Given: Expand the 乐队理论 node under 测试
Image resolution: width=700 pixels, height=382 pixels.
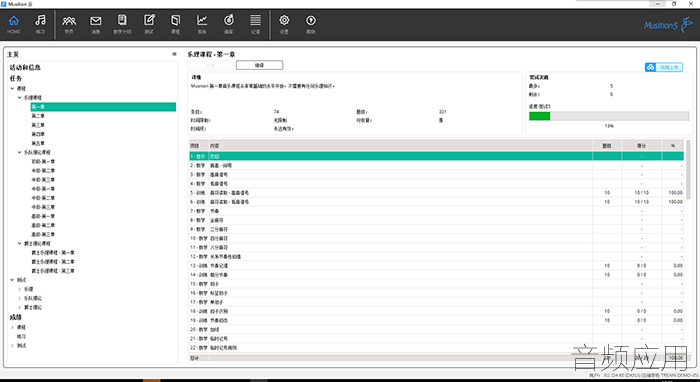Looking at the screenshot, I should coord(19,298).
